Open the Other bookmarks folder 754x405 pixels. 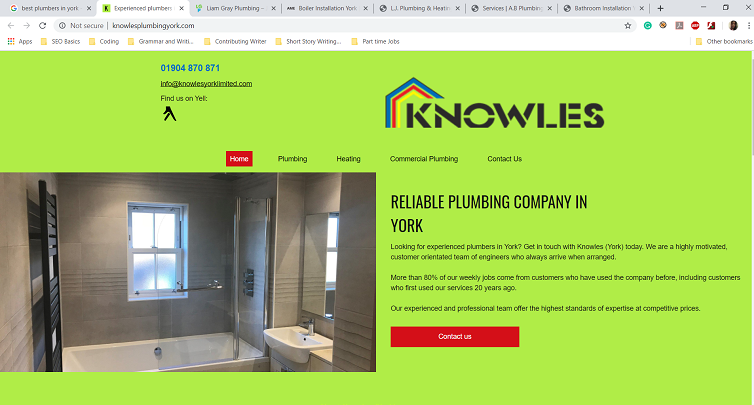[x=724, y=41]
